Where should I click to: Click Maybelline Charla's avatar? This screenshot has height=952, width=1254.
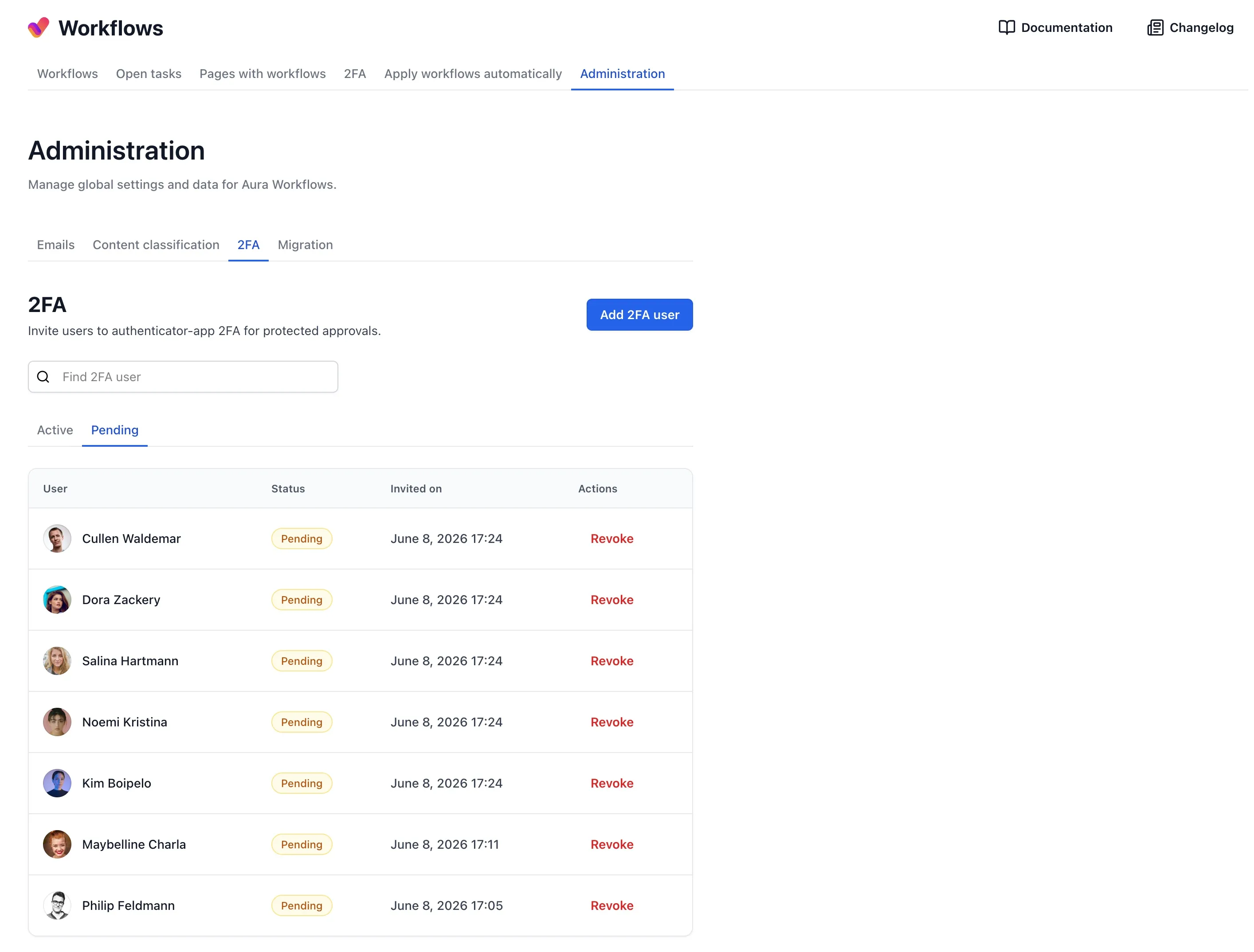coord(57,844)
